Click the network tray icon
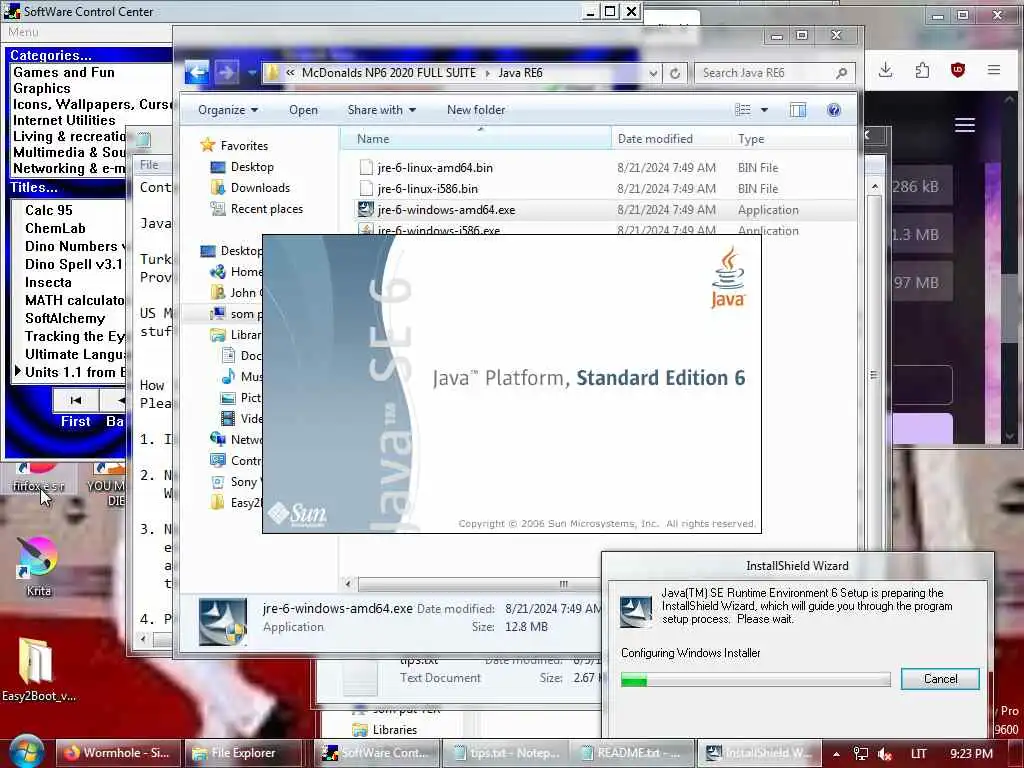The height and width of the screenshot is (768, 1024). 861,754
